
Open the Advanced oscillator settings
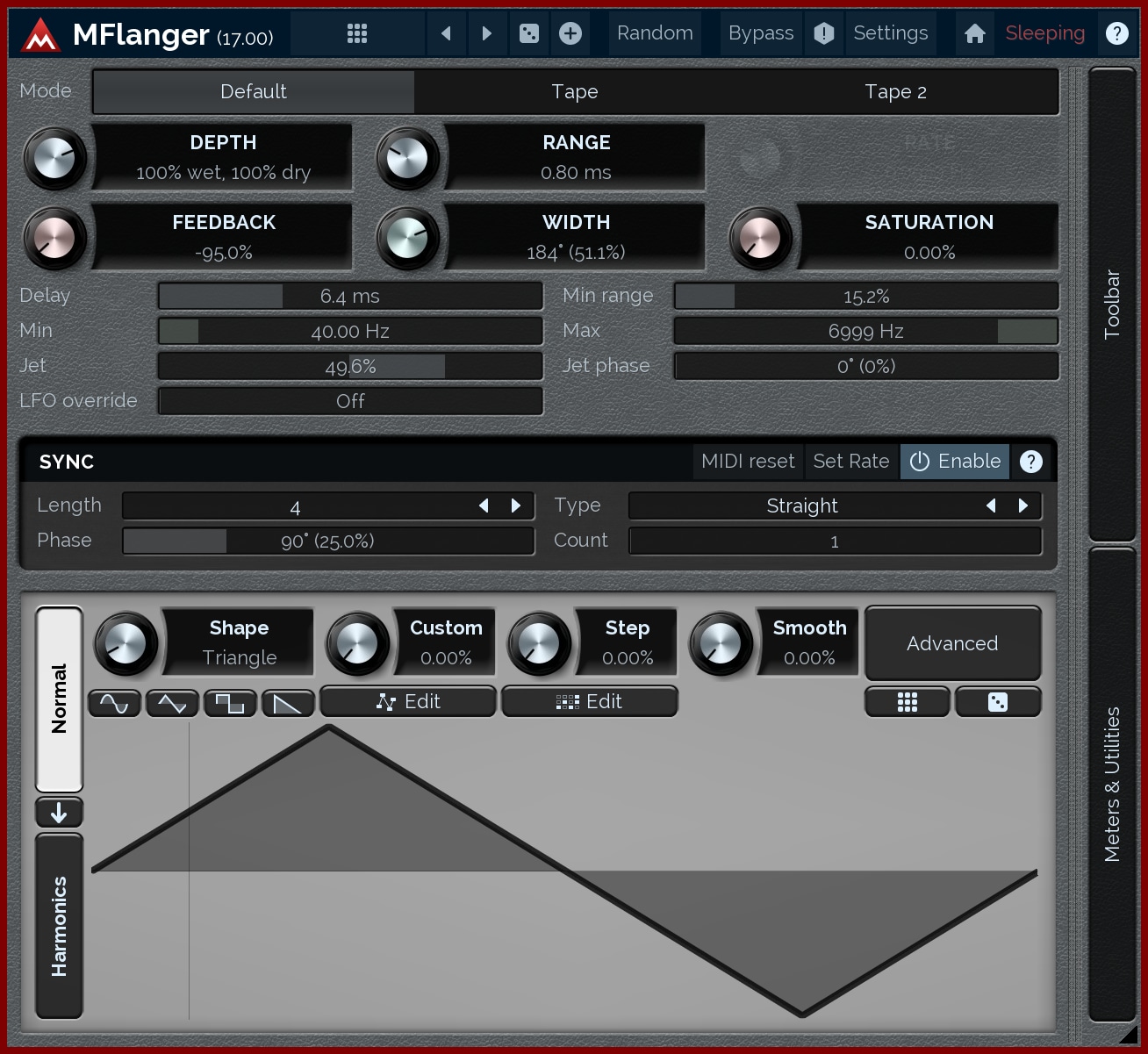pyautogui.click(x=952, y=643)
